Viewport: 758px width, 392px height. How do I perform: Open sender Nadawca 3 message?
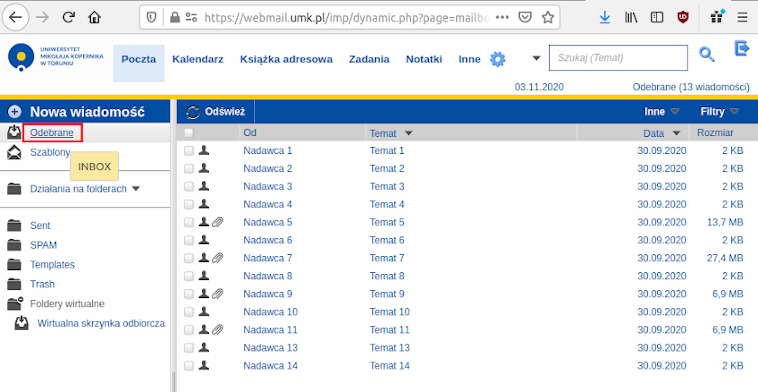point(267,187)
